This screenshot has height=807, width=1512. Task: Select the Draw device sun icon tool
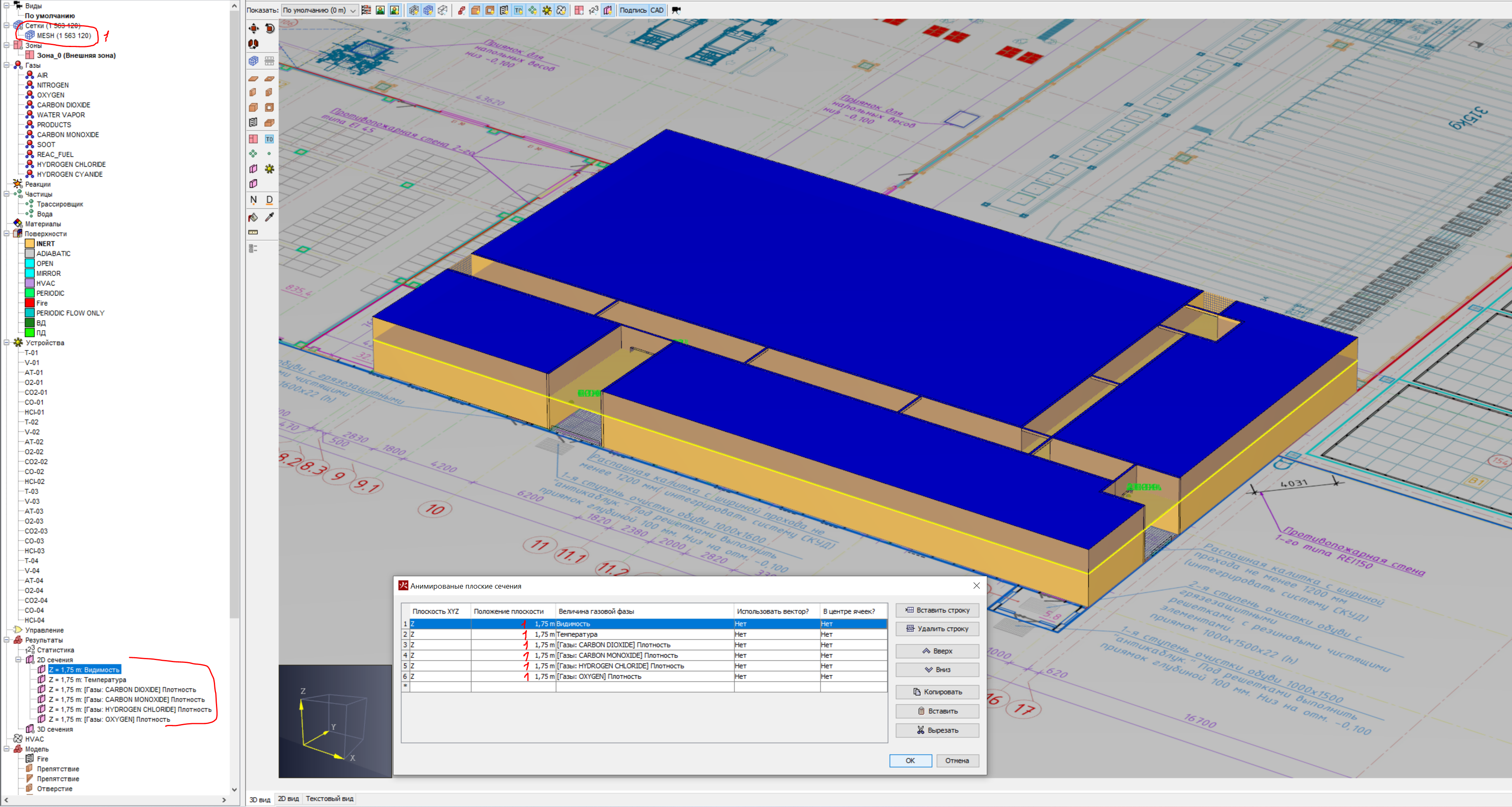pos(270,169)
